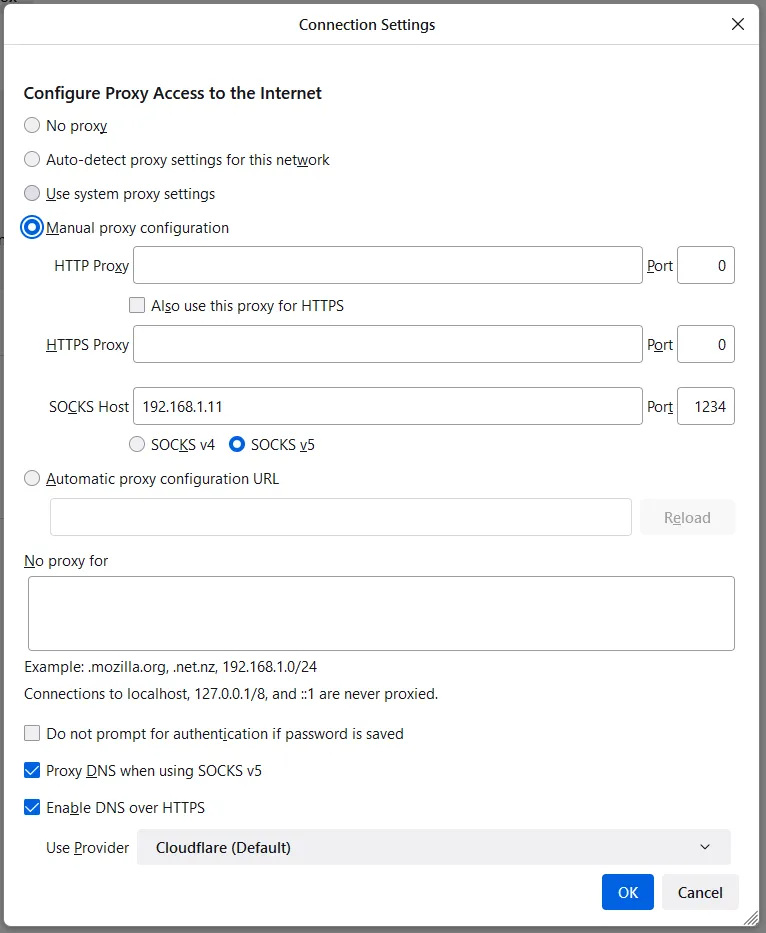Image resolution: width=766 pixels, height=933 pixels.
Task: Select SOCKS v4 option
Action: [137, 444]
